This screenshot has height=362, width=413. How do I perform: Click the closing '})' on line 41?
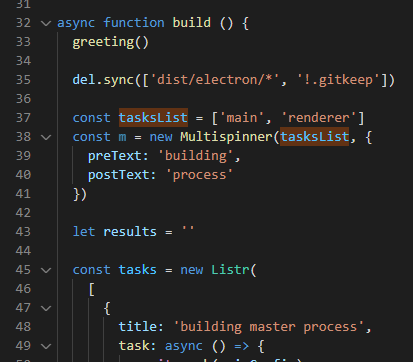coord(80,194)
